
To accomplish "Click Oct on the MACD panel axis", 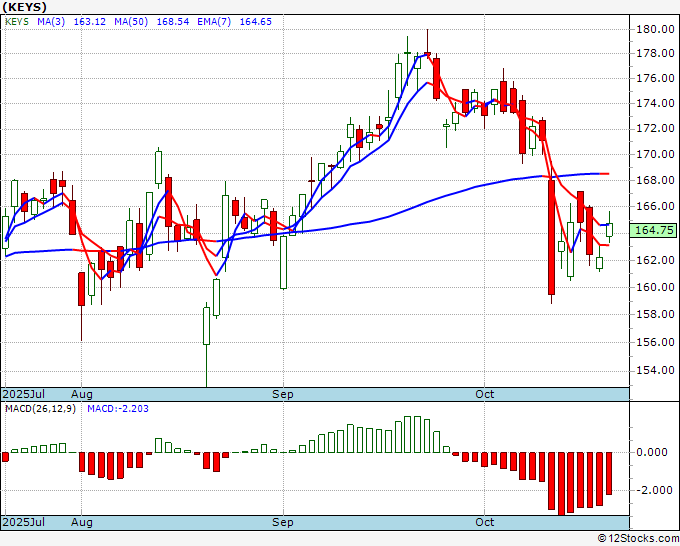I will pos(484,522).
